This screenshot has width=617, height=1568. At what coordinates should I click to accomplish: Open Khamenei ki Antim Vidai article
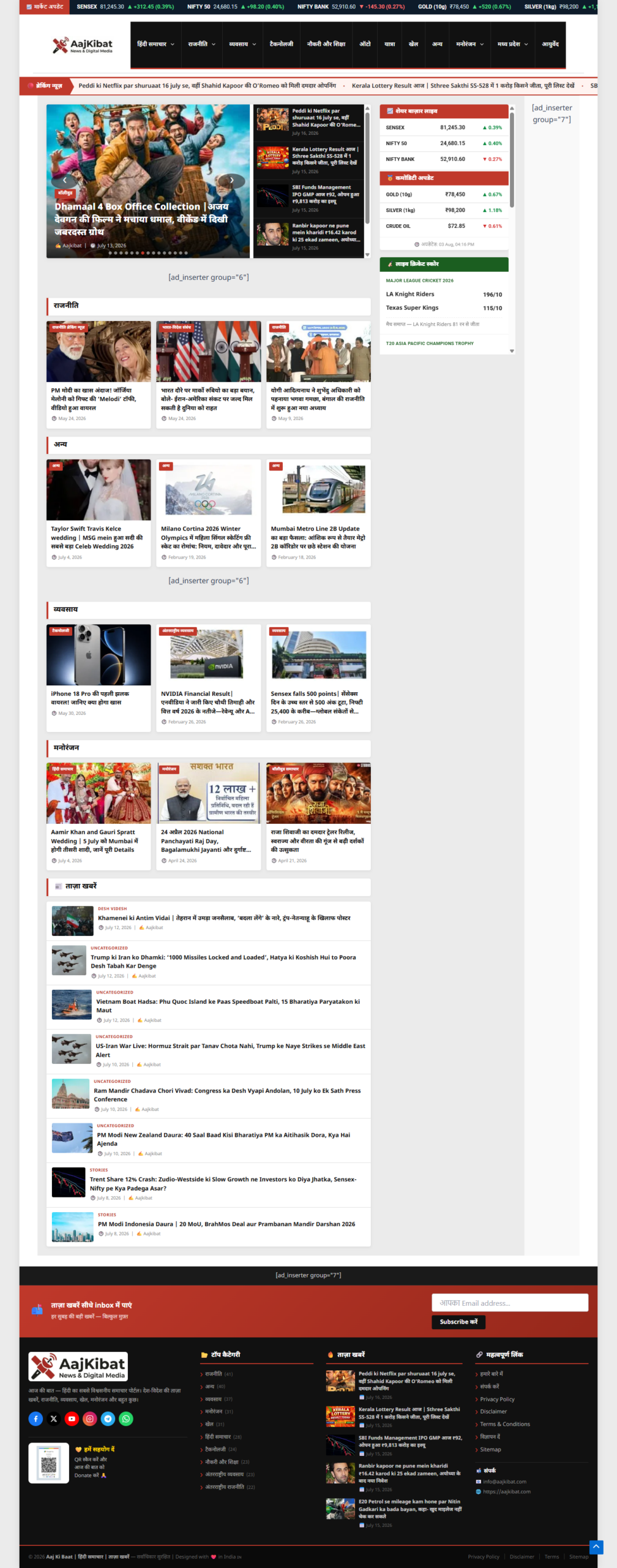[x=224, y=918]
